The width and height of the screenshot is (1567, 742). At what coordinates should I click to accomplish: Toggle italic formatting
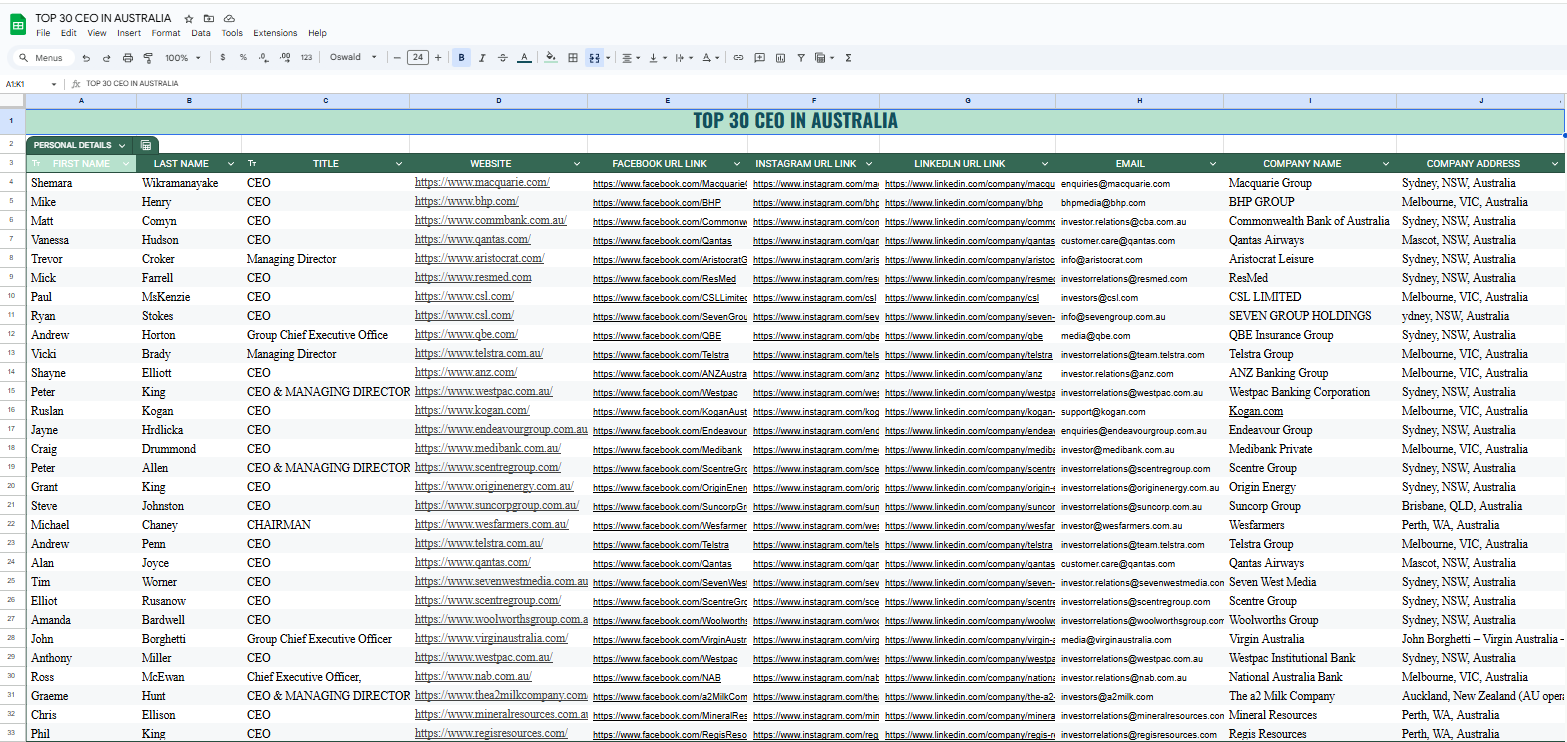coord(482,57)
